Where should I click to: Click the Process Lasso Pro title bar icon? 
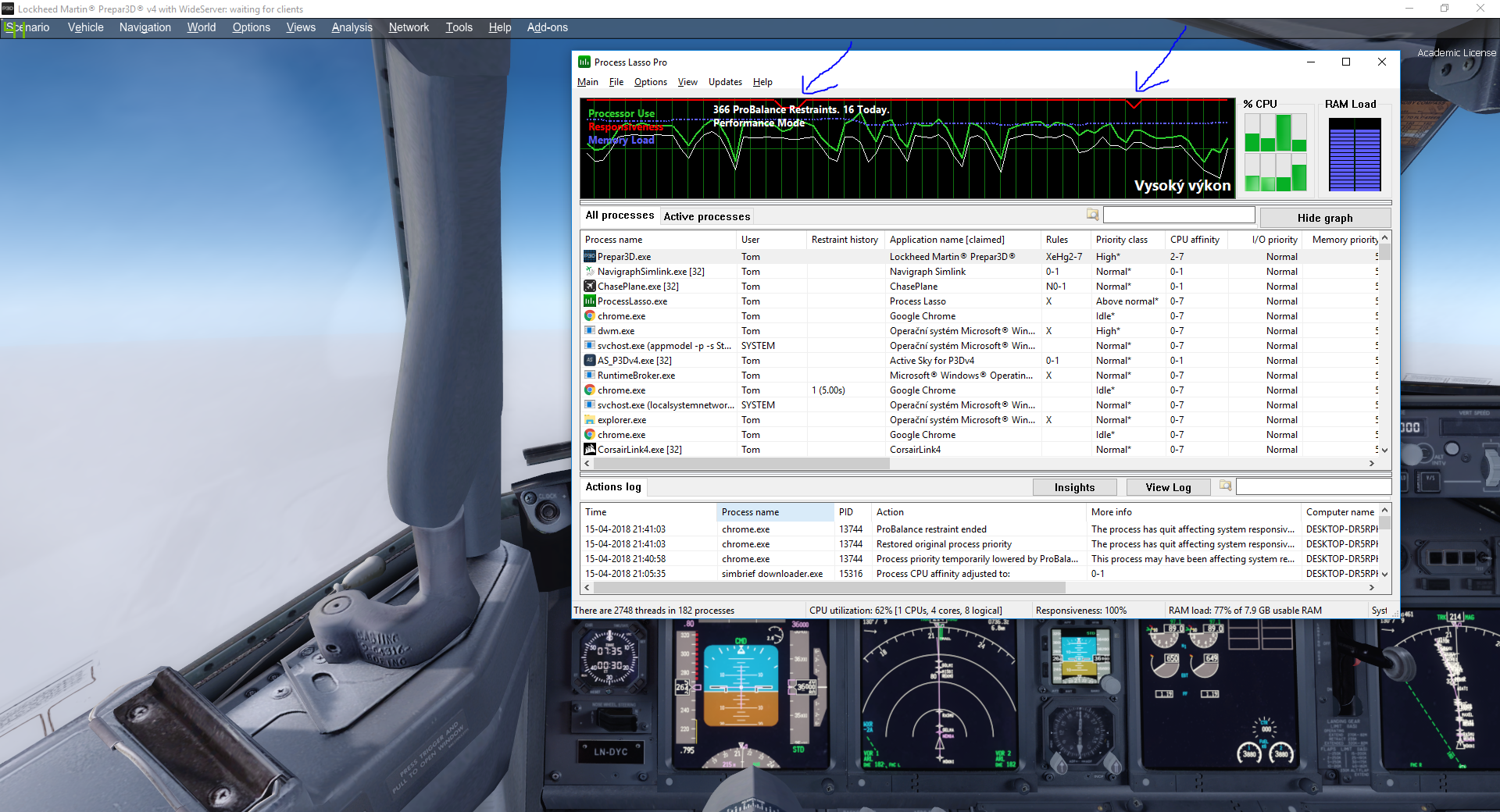584,62
